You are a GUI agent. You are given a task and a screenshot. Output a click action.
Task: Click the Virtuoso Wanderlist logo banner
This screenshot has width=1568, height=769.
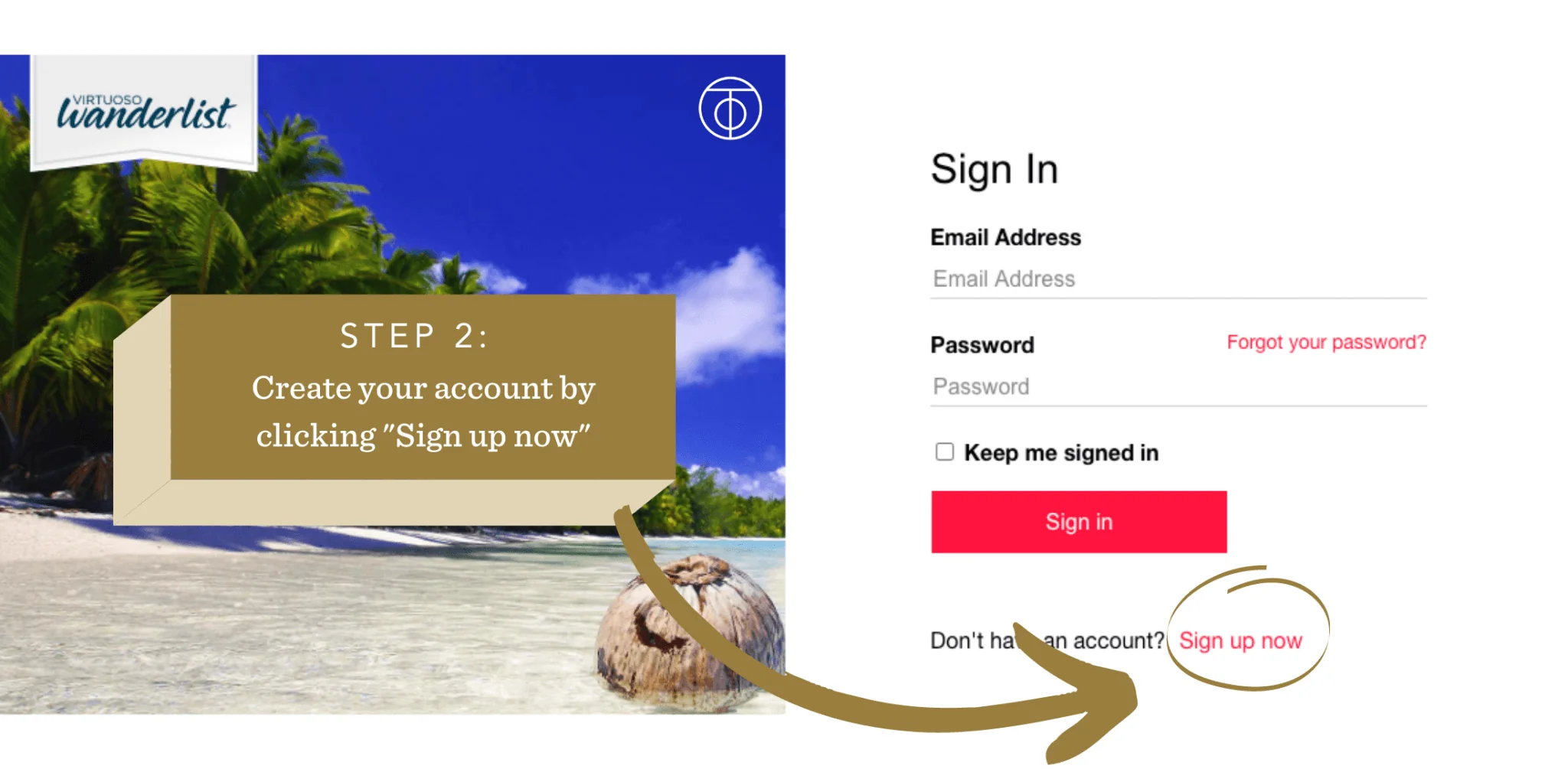pyautogui.click(x=144, y=112)
